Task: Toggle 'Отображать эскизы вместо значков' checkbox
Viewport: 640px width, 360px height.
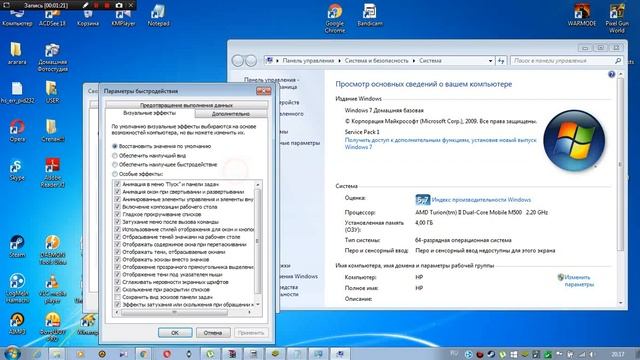Action: (x=118, y=259)
